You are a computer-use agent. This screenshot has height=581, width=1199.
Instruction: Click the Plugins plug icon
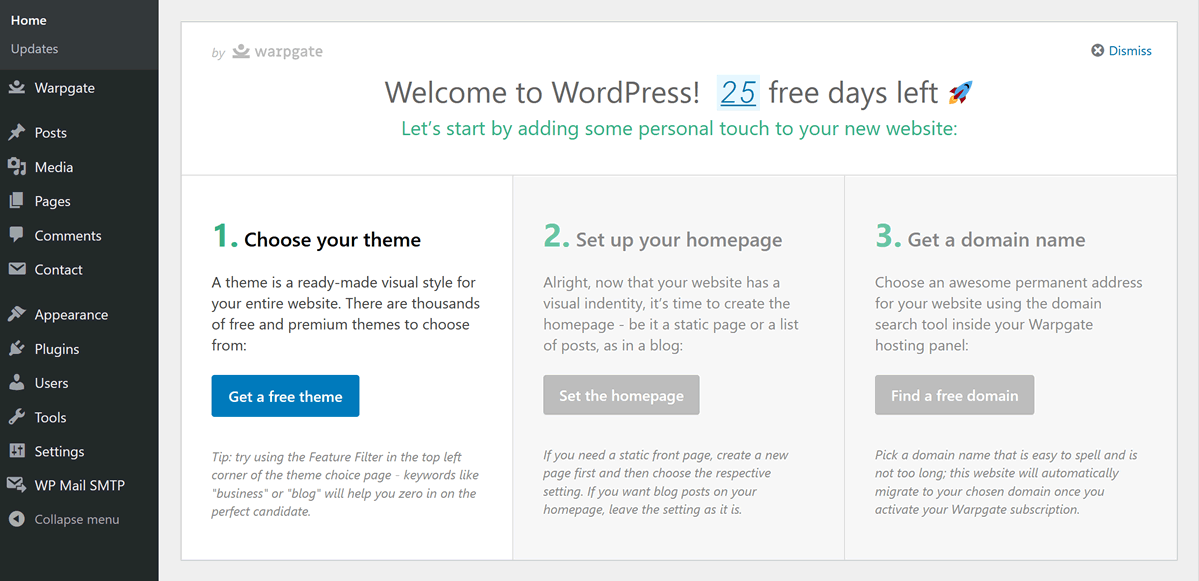pos(16,349)
